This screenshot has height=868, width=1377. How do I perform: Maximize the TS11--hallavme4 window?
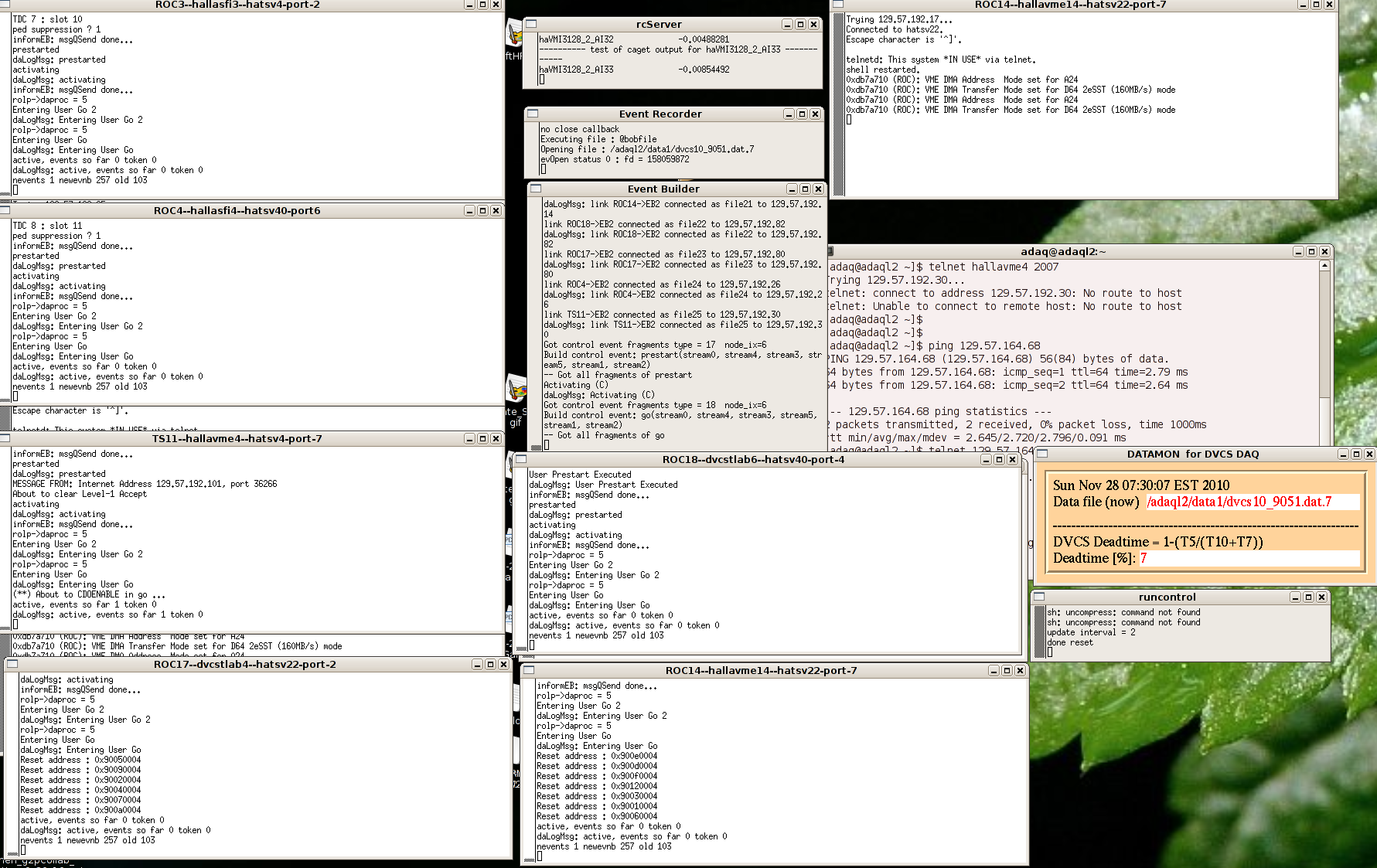482,439
